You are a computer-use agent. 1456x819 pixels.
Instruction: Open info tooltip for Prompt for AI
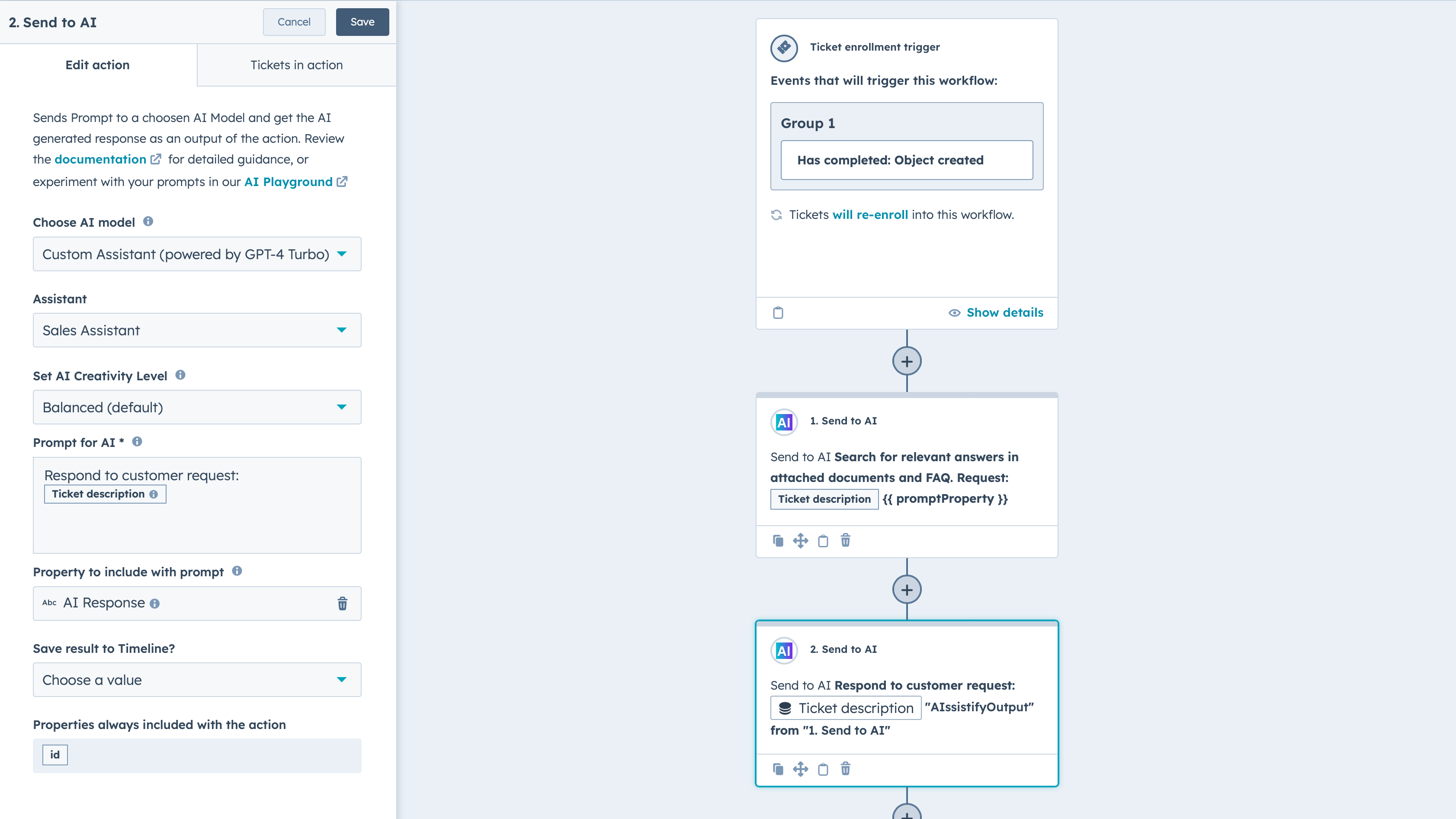click(137, 441)
